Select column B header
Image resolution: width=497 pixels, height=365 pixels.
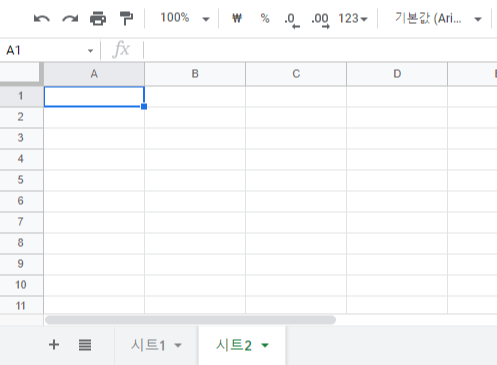coord(195,74)
